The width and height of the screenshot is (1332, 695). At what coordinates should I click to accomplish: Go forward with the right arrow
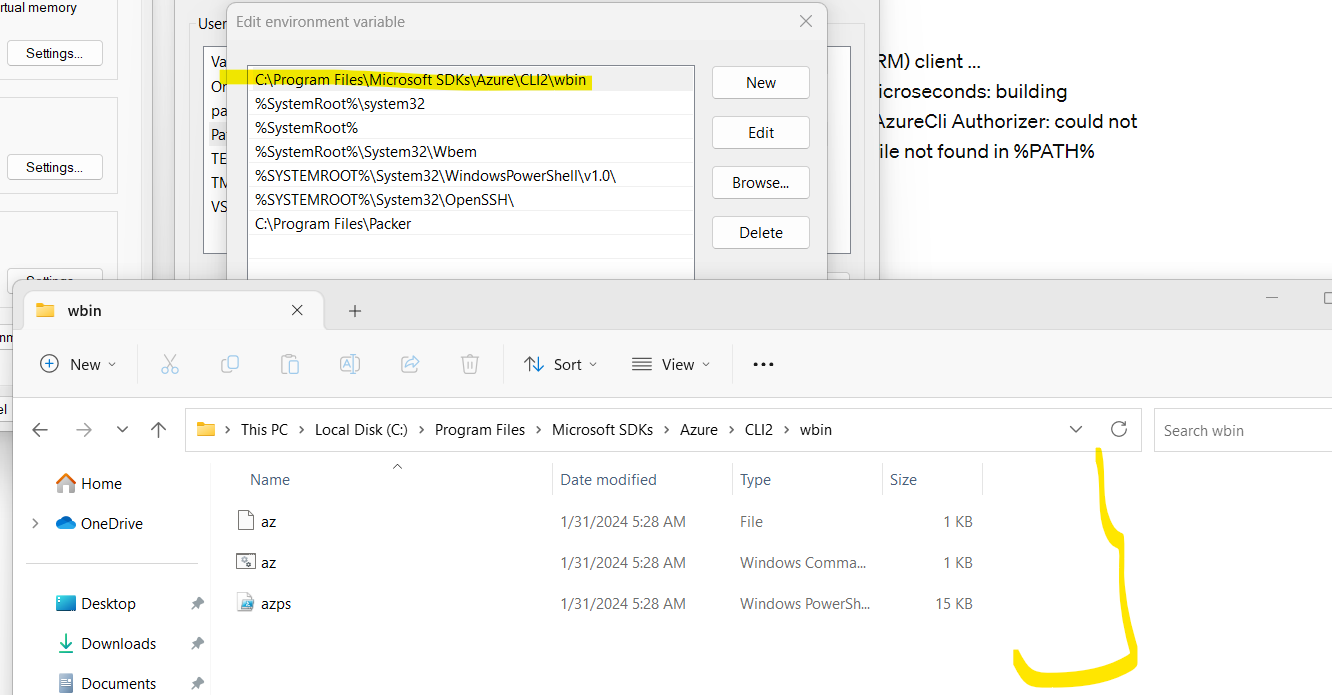(84, 430)
